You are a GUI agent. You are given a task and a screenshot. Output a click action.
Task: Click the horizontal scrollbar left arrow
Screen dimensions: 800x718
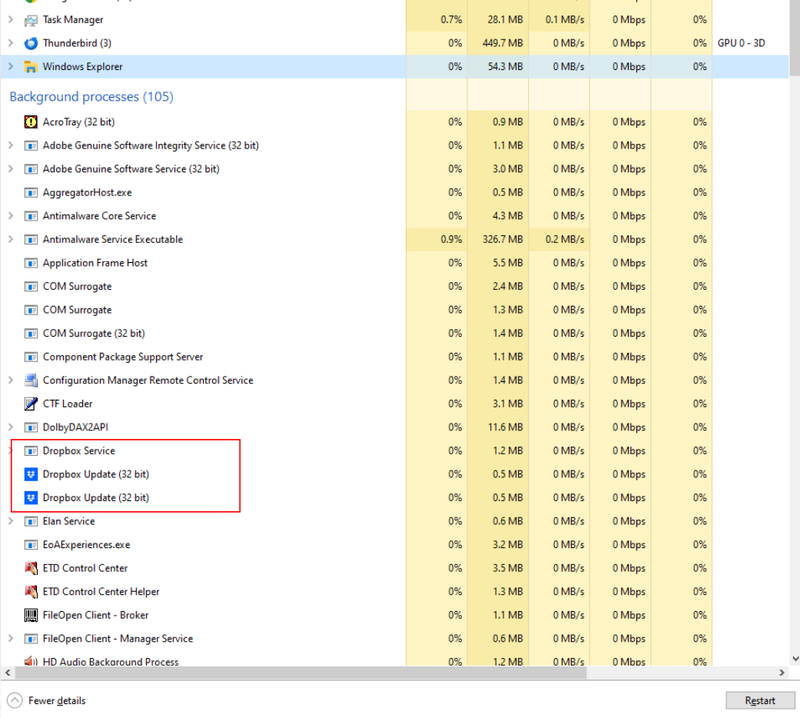click(8, 673)
